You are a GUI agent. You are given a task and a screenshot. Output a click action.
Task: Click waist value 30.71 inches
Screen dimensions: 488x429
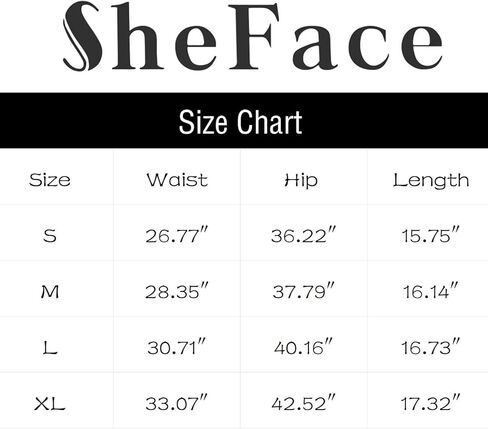(177, 347)
